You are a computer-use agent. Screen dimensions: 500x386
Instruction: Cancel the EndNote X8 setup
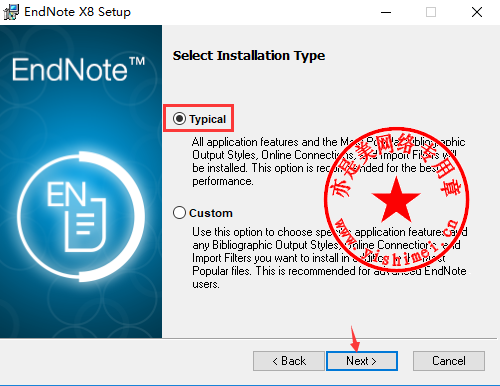pos(449,361)
